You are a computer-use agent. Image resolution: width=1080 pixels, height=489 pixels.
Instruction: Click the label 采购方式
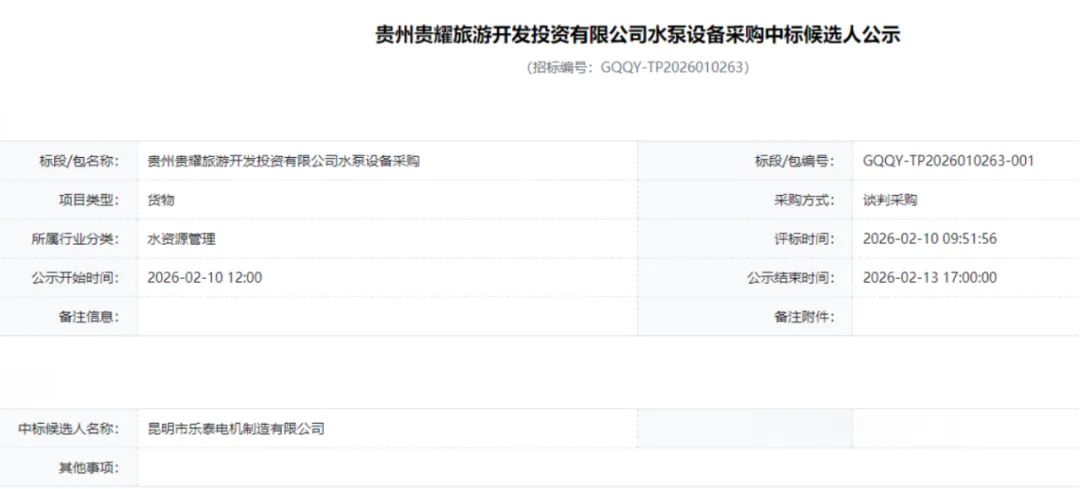point(804,200)
